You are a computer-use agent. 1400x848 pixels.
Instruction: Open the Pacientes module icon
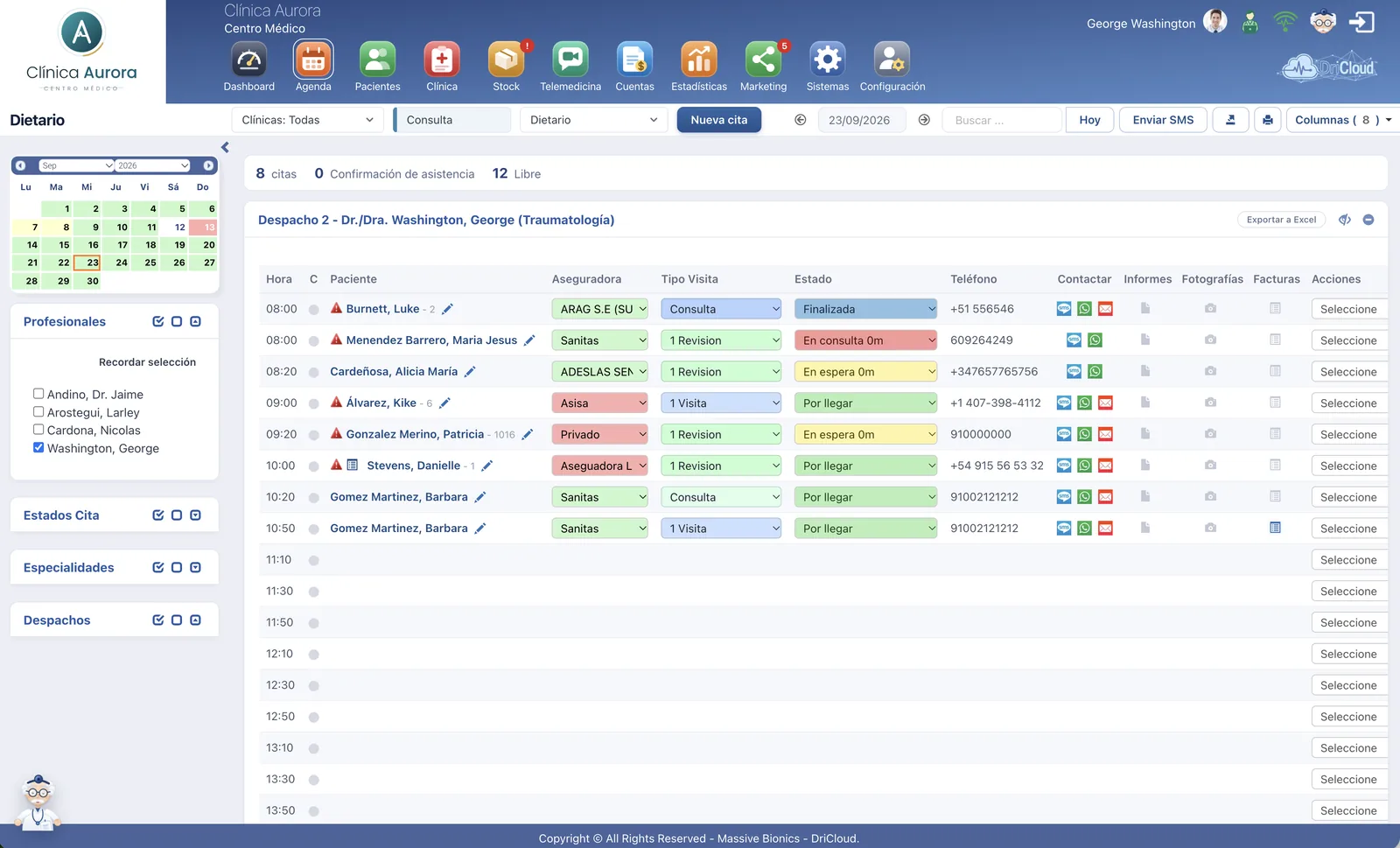tap(377, 60)
